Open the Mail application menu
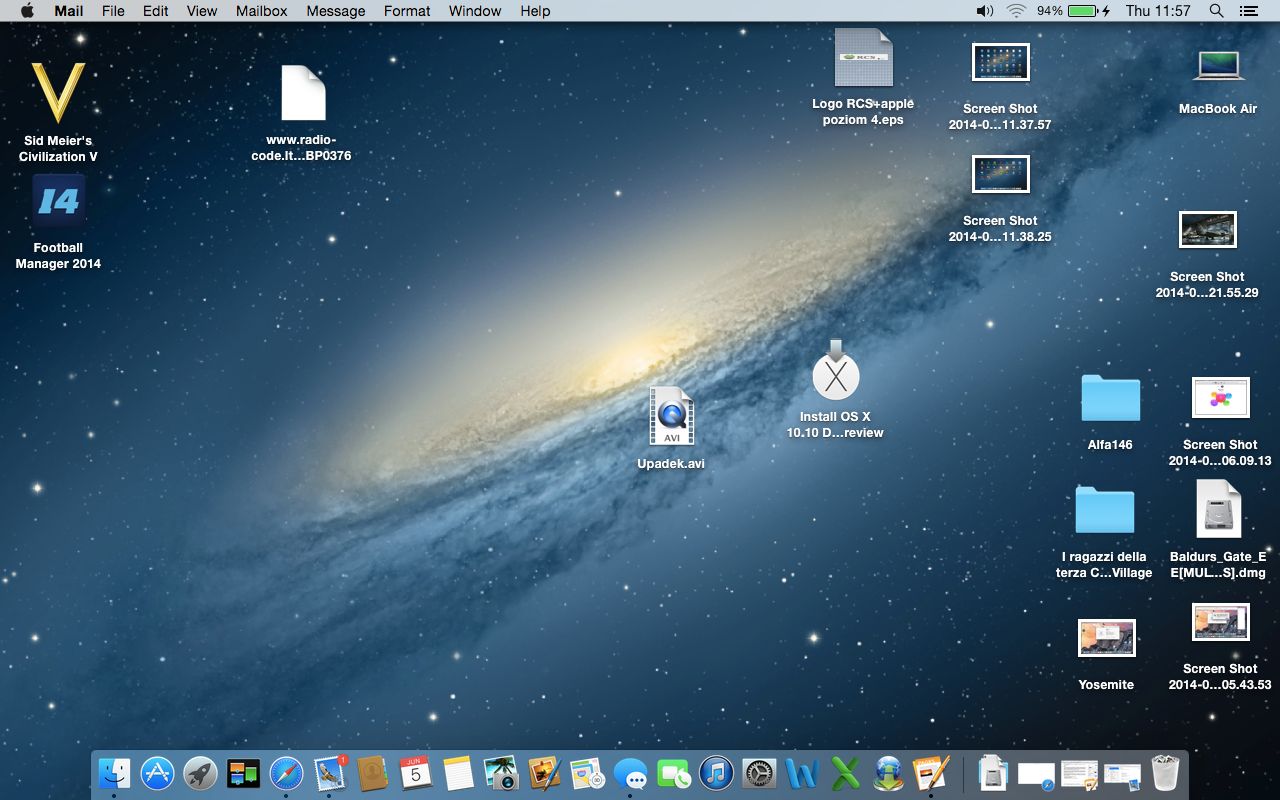Image resolution: width=1280 pixels, height=800 pixels. [x=69, y=11]
